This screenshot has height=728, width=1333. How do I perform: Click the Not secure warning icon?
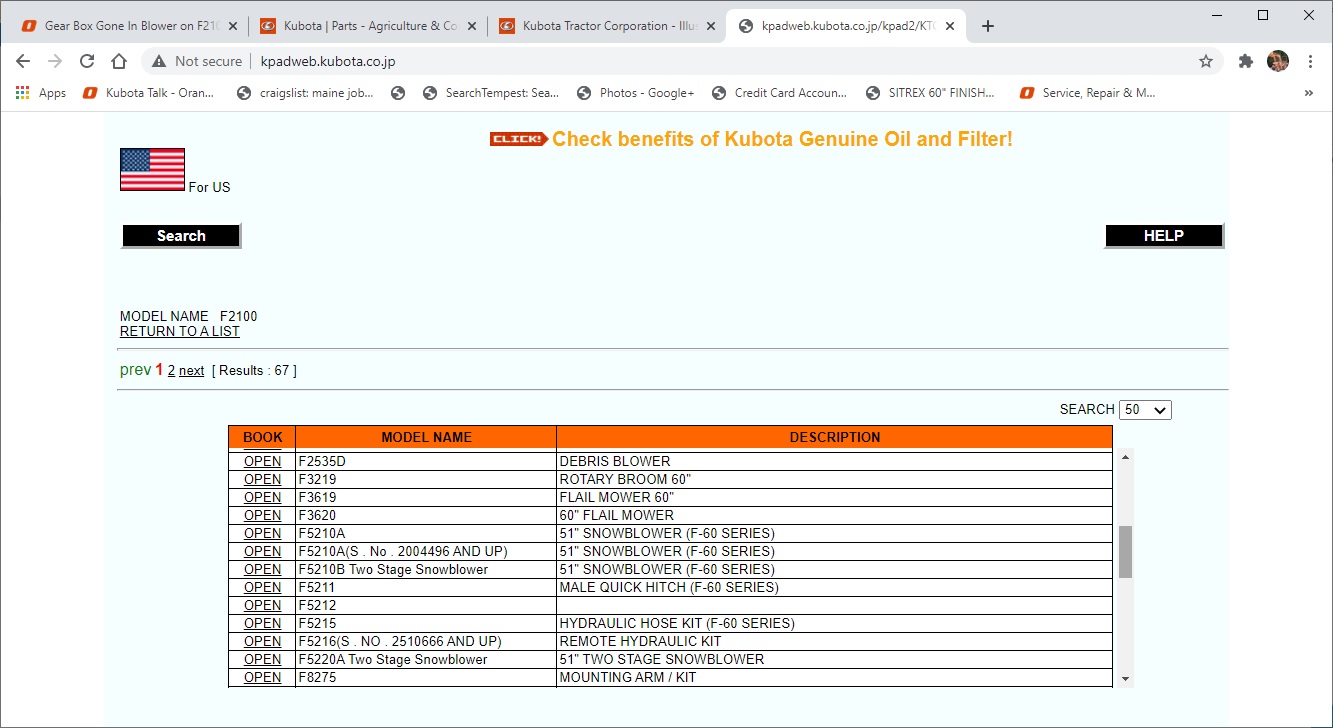[159, 61]
